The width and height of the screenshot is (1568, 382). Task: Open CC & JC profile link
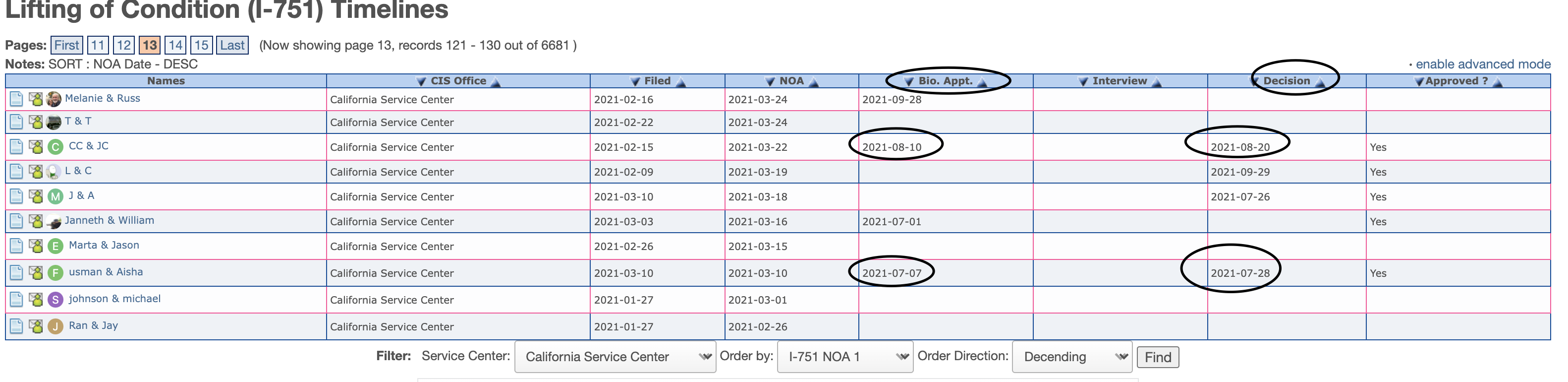pos(88,146)
